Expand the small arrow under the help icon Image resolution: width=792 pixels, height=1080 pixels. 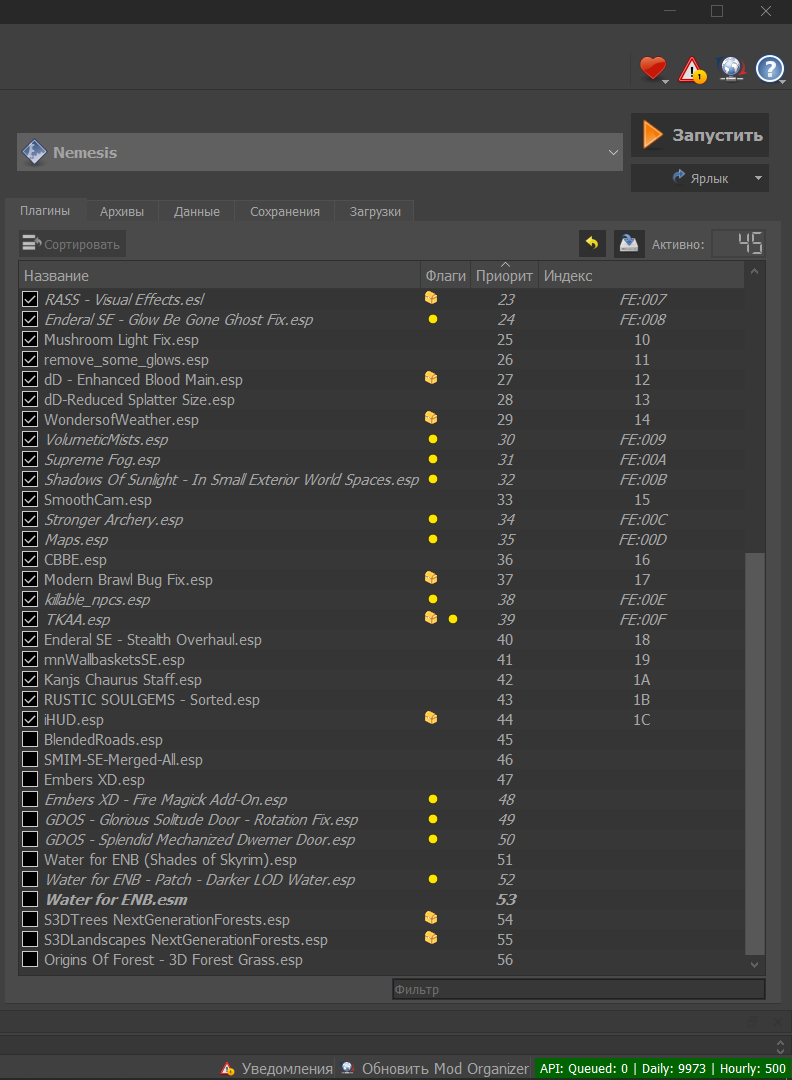(783, 82)
